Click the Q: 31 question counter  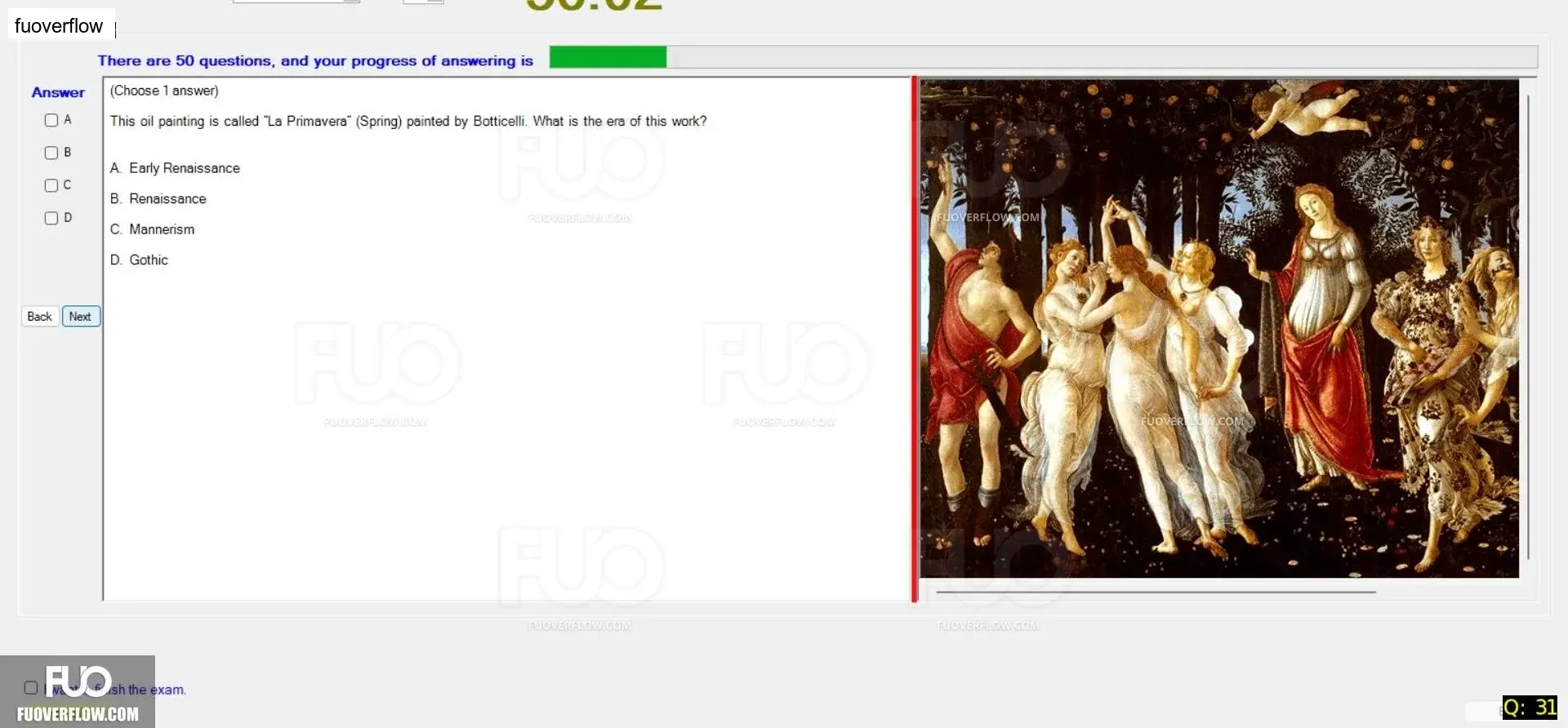pos(1530,708)
